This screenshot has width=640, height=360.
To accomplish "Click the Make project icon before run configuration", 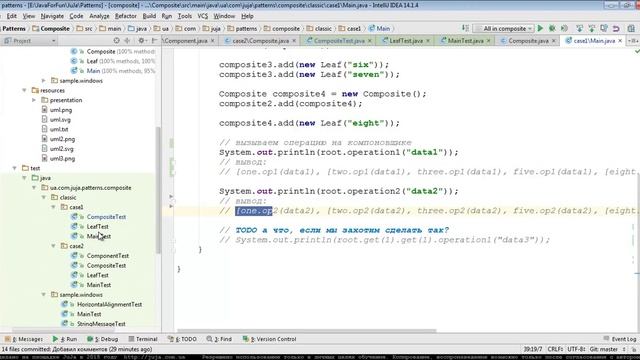I will pyautogui.click(x=465, y=28).
